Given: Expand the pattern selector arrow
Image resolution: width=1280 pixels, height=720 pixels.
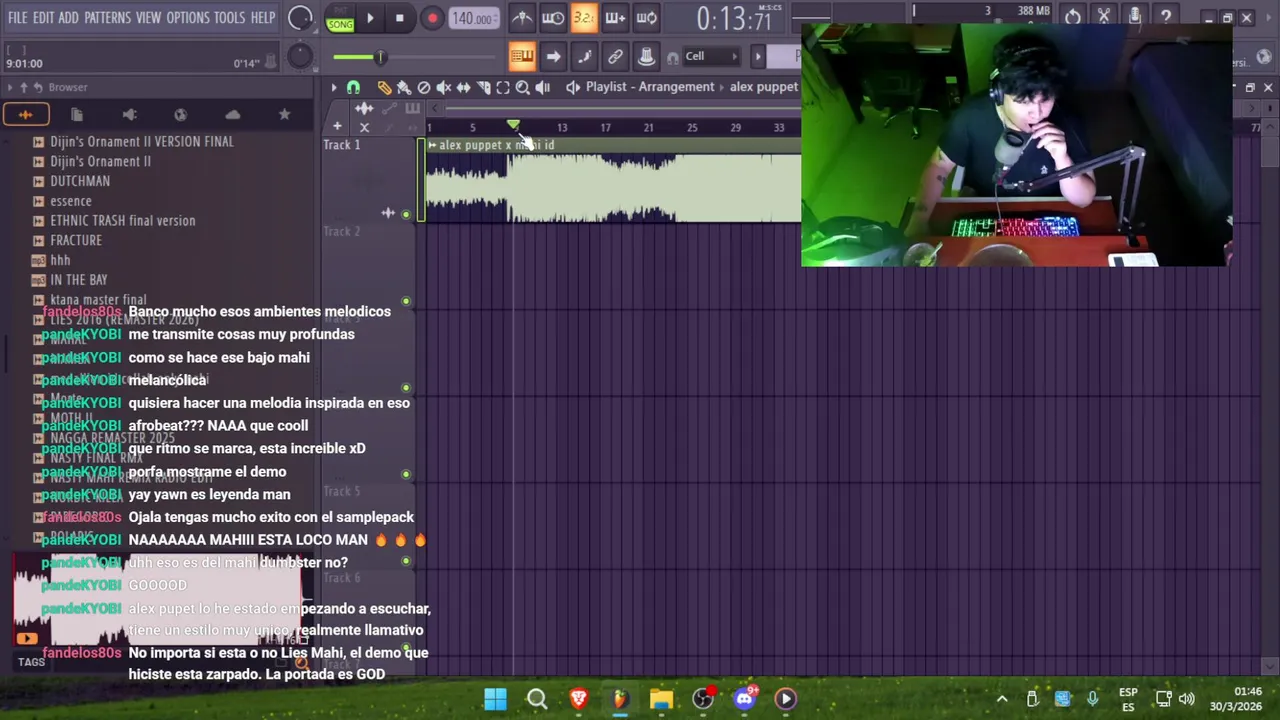Looking at the screenshot, I should (758, 57).
